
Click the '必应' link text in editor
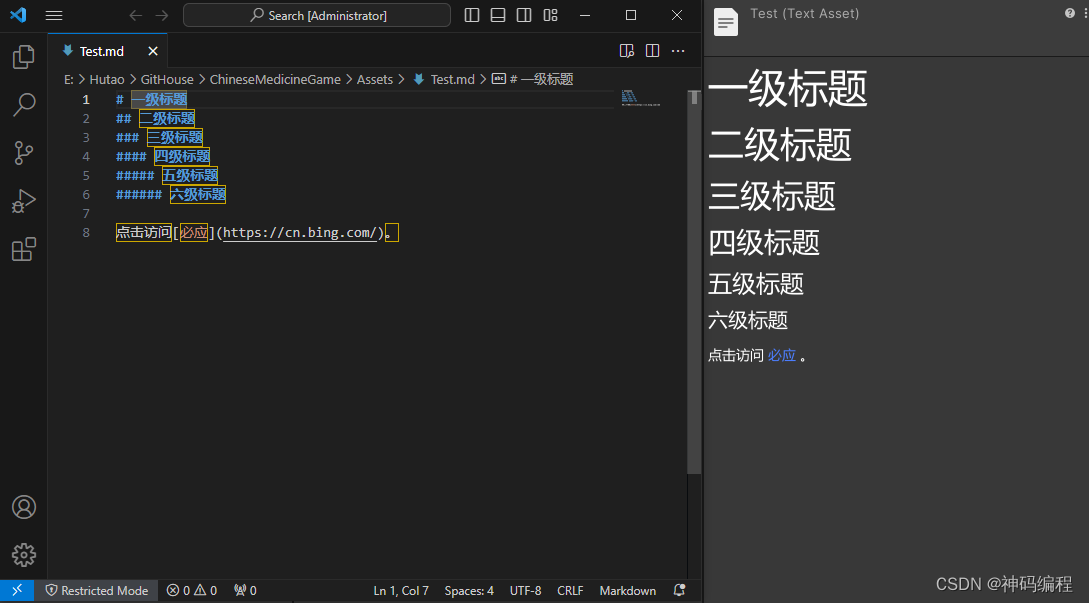pyautogui.click(x=194, y=233)
